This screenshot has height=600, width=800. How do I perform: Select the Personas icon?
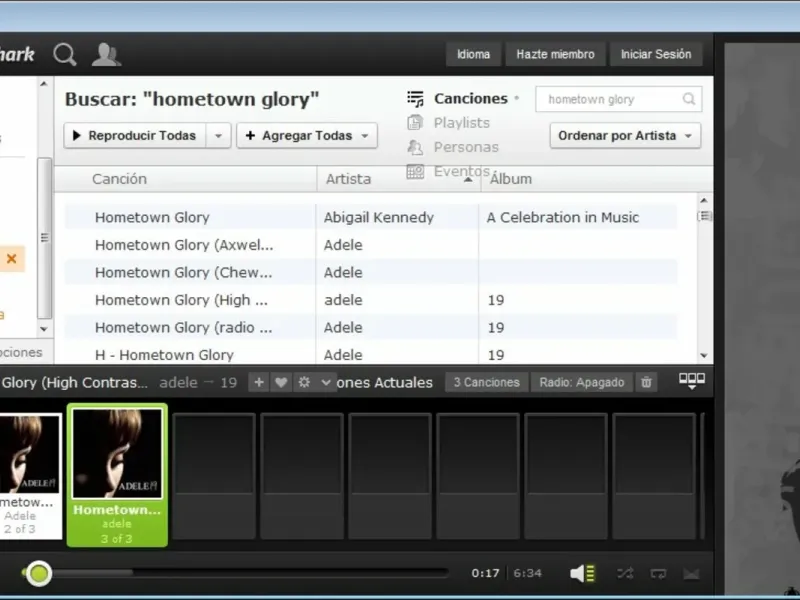click(x=415, y=147)
